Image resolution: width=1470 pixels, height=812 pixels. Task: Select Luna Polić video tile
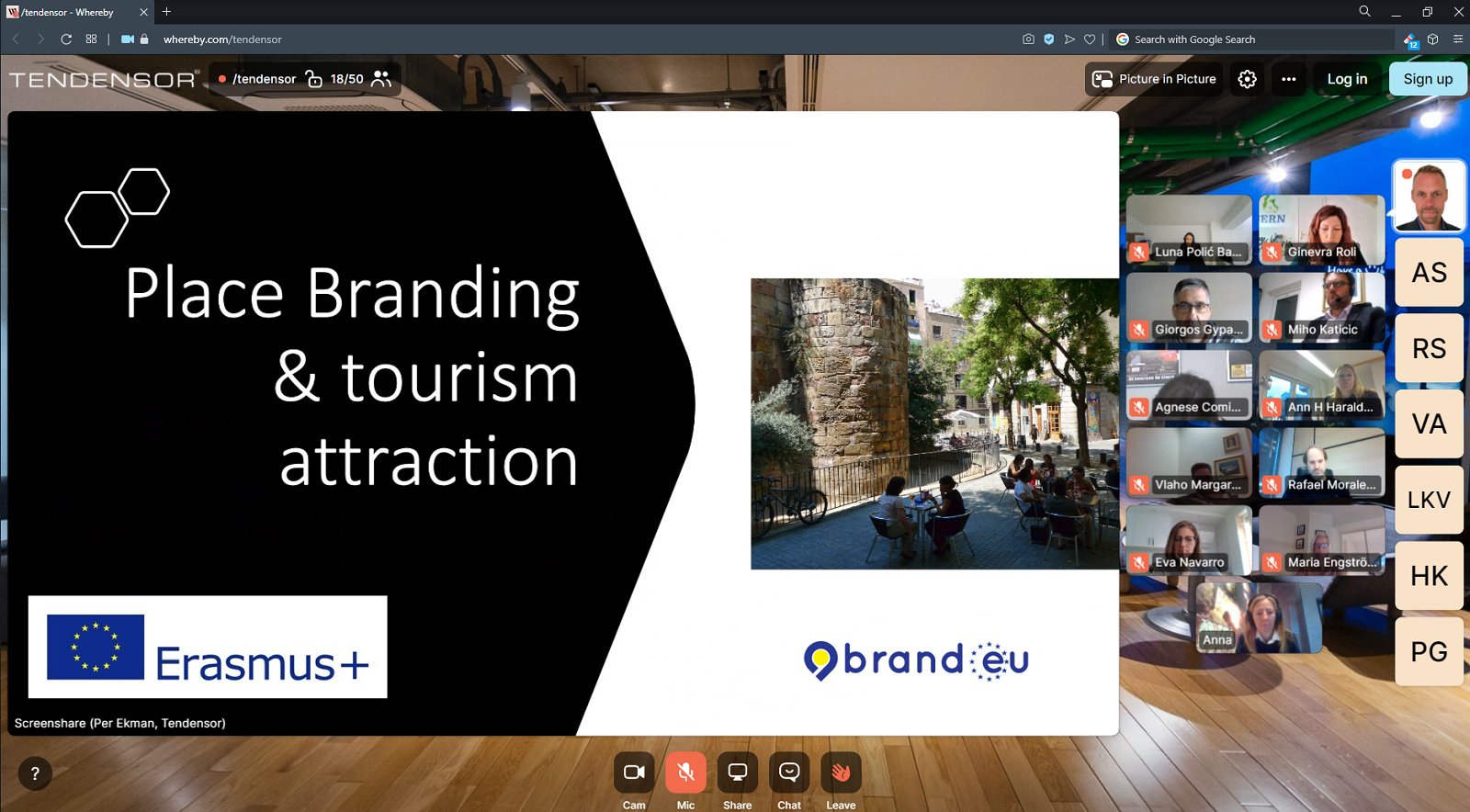tap(1189, 230)
